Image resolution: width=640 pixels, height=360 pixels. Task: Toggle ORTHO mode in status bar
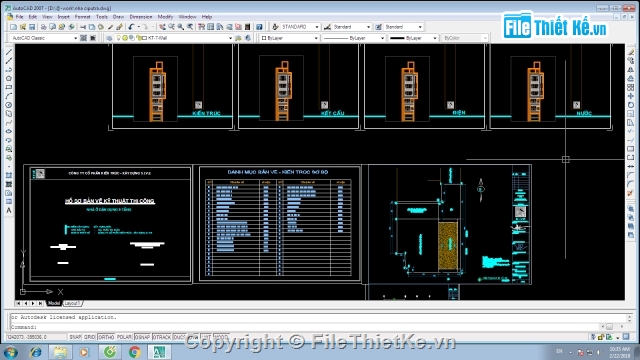pyautogui.click(x=106, y=337)
